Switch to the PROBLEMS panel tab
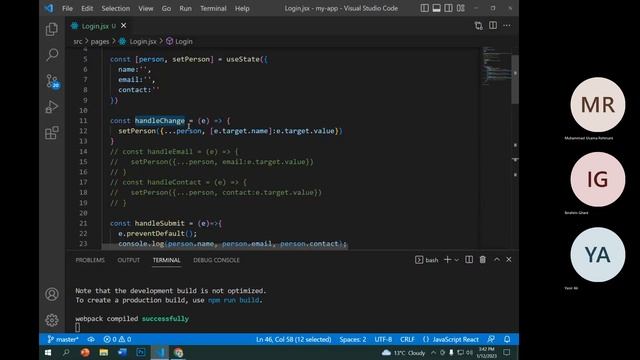Viewport: 640px width, 360px height. pyautogui.click(x=90, y=260)
